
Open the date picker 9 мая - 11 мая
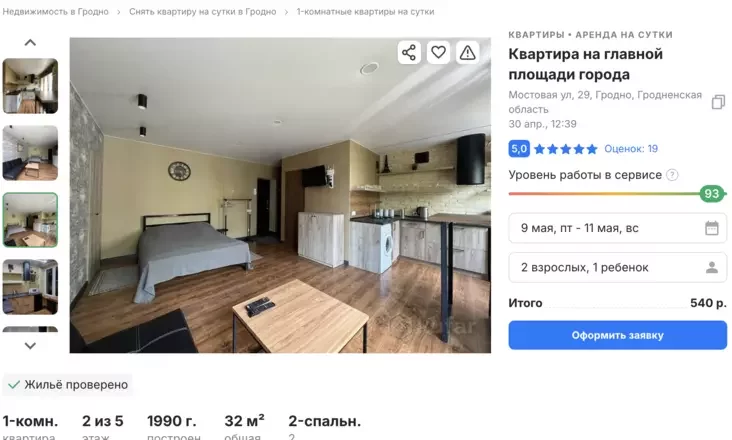tap(617, 228)
